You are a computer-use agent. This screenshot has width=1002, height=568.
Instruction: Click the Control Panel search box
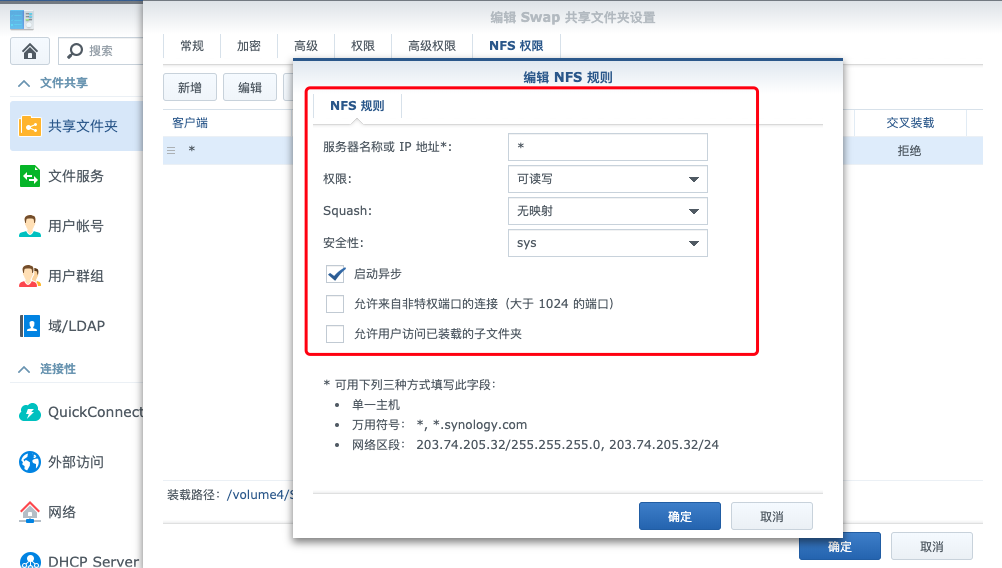(101, 50)
